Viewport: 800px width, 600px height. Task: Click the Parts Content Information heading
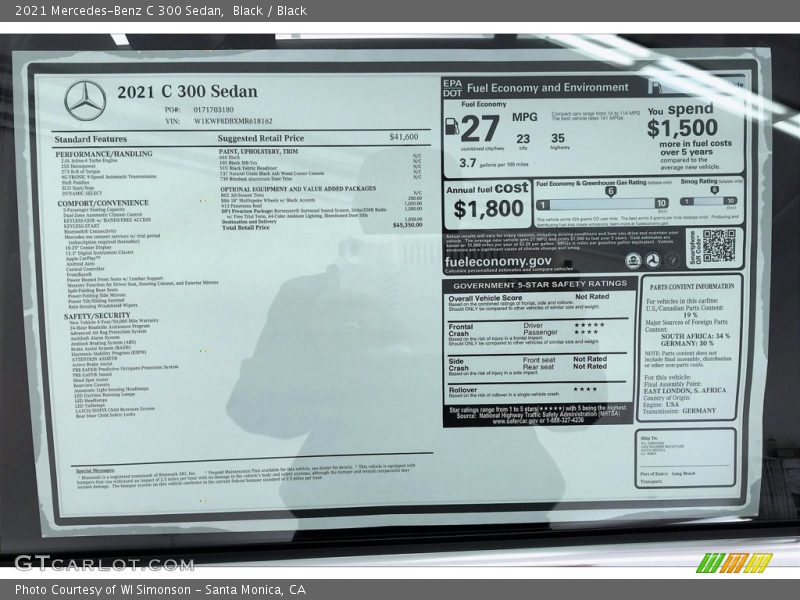pyautogui.click(x=692, y=287)
